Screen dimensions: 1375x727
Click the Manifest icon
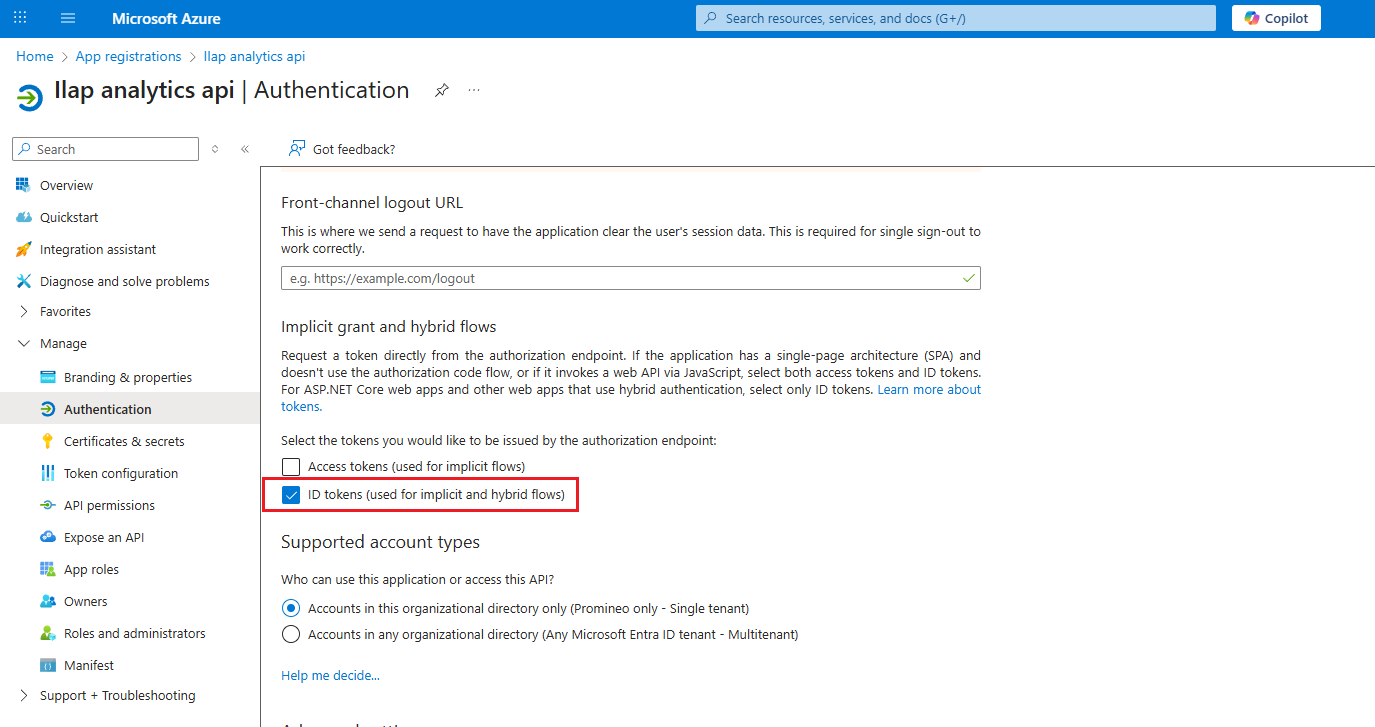tap(47, 665)
